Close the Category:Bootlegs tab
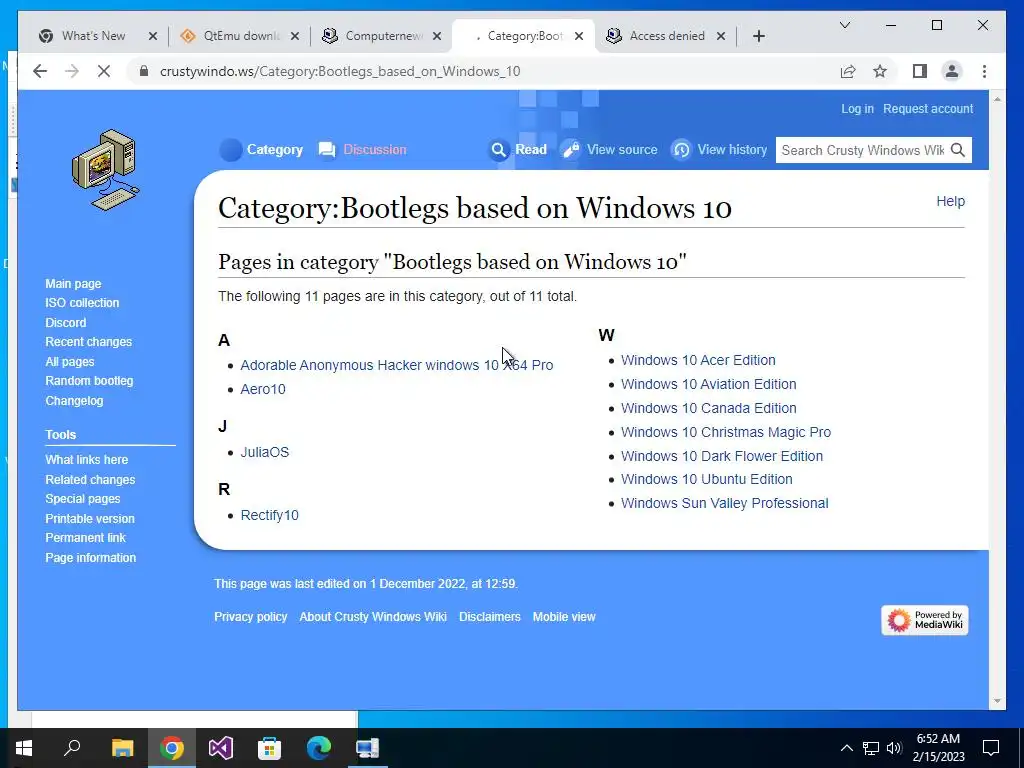Viewport: 1024px width, 768px height. (579, 36)
